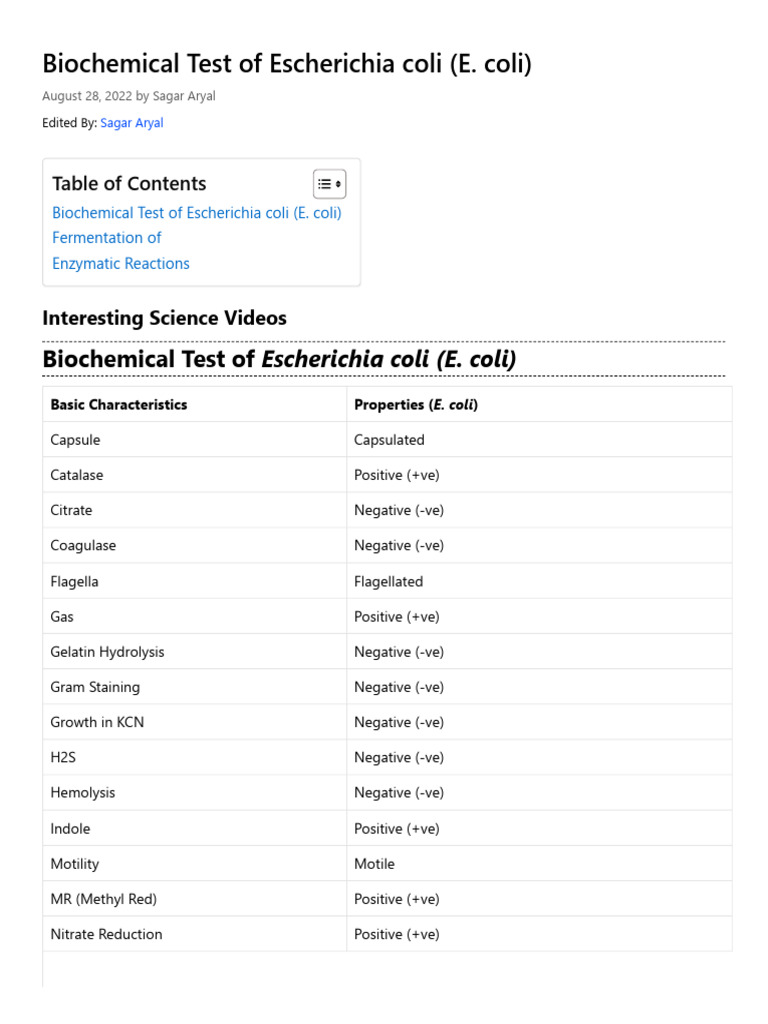The image size is (768, 1024).
Task: Go to the 'Fermentation of' contents link
Action: click(x=106, y=238)
